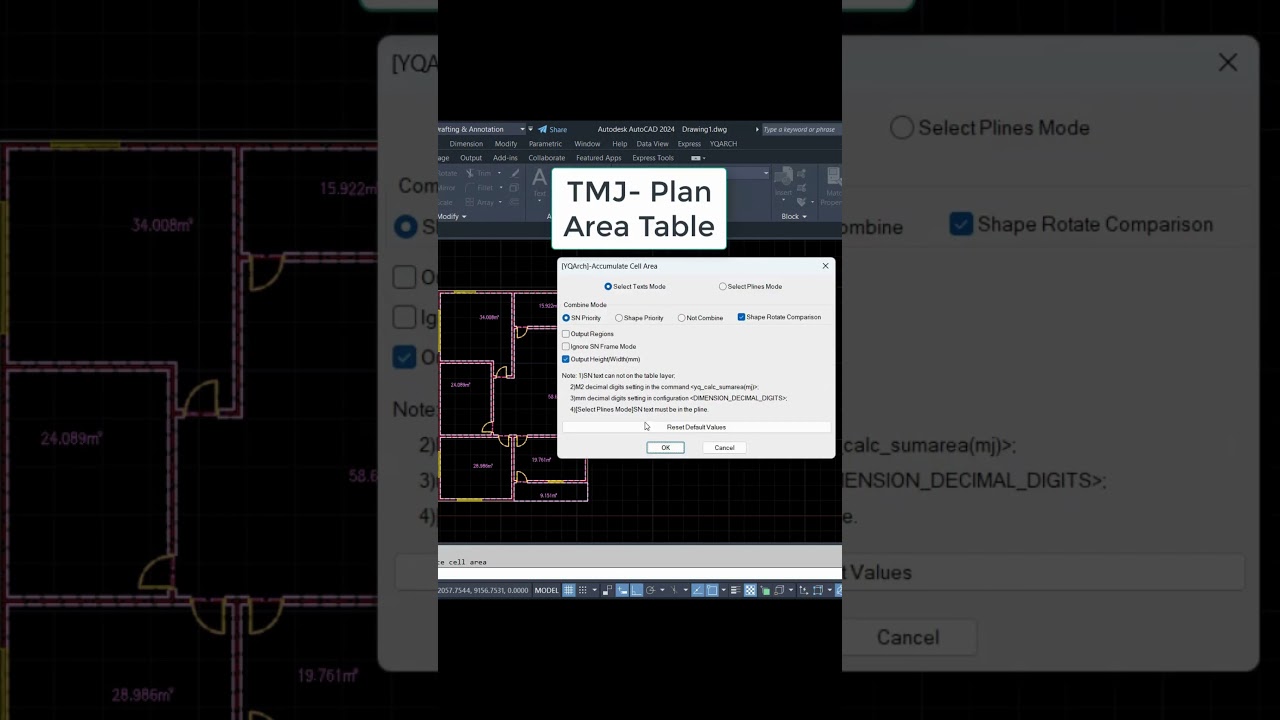This screenshot has width=1280, height=720.
Task: Open the Parametric menu
Action: (x=545, y=144)
